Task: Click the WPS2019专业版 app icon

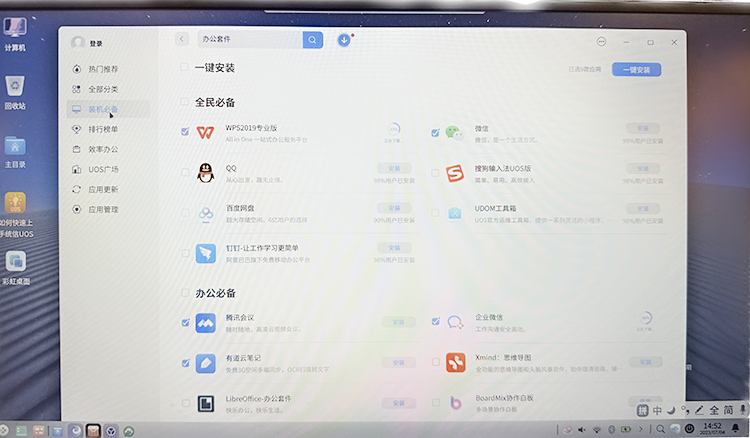Action: 205,132
